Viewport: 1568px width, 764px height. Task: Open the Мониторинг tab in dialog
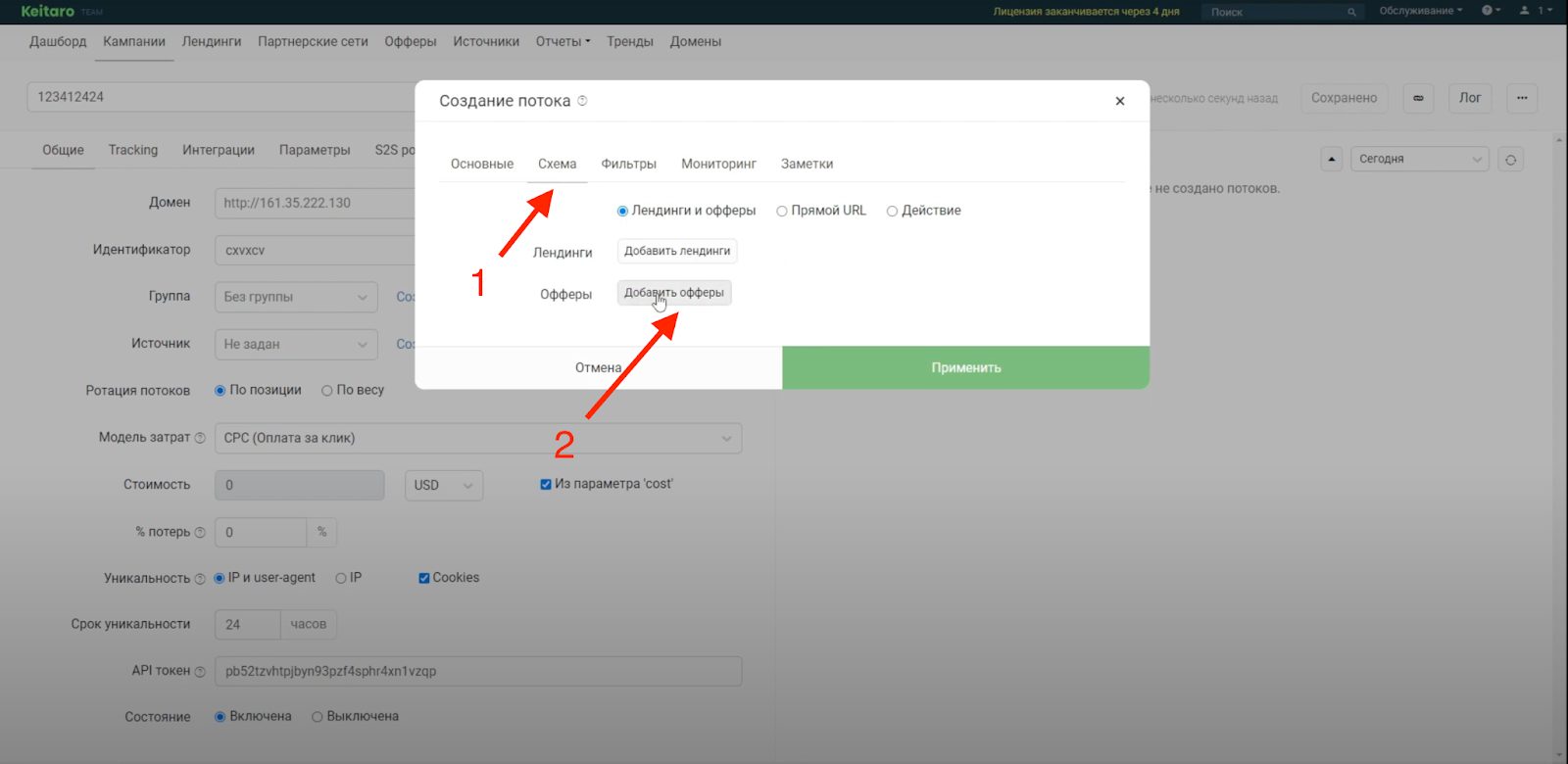tap(718, 164)
